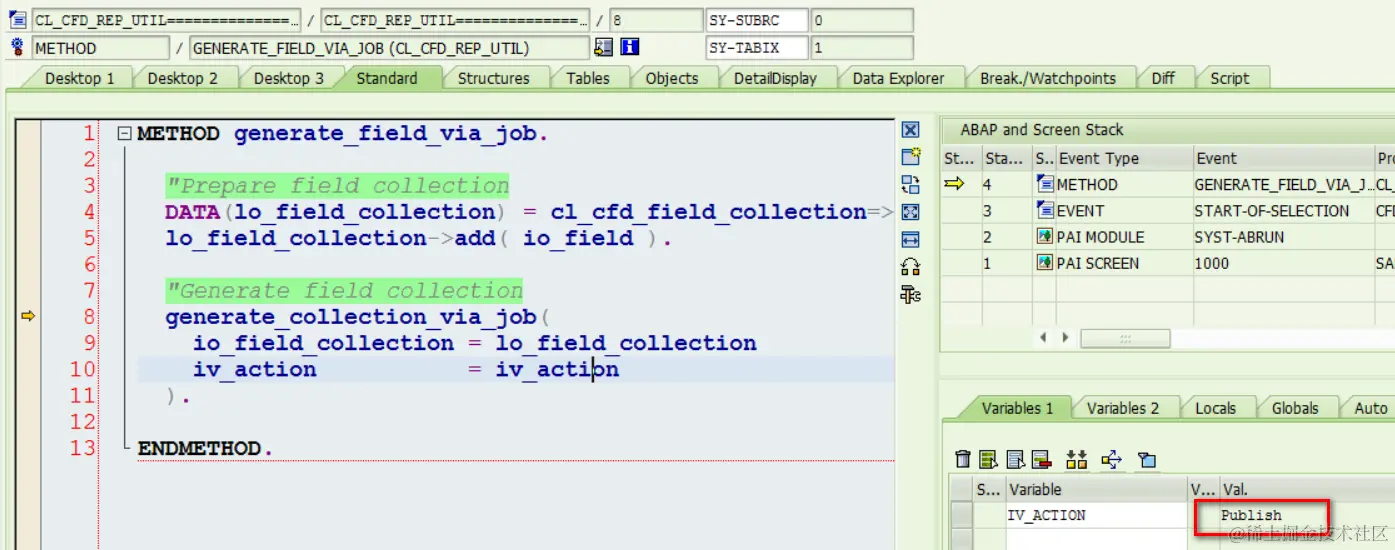Click the close tool icon beside the editor
This screenshot has width=1395, height=550.
pyautogui.click(x=910, y=130)
